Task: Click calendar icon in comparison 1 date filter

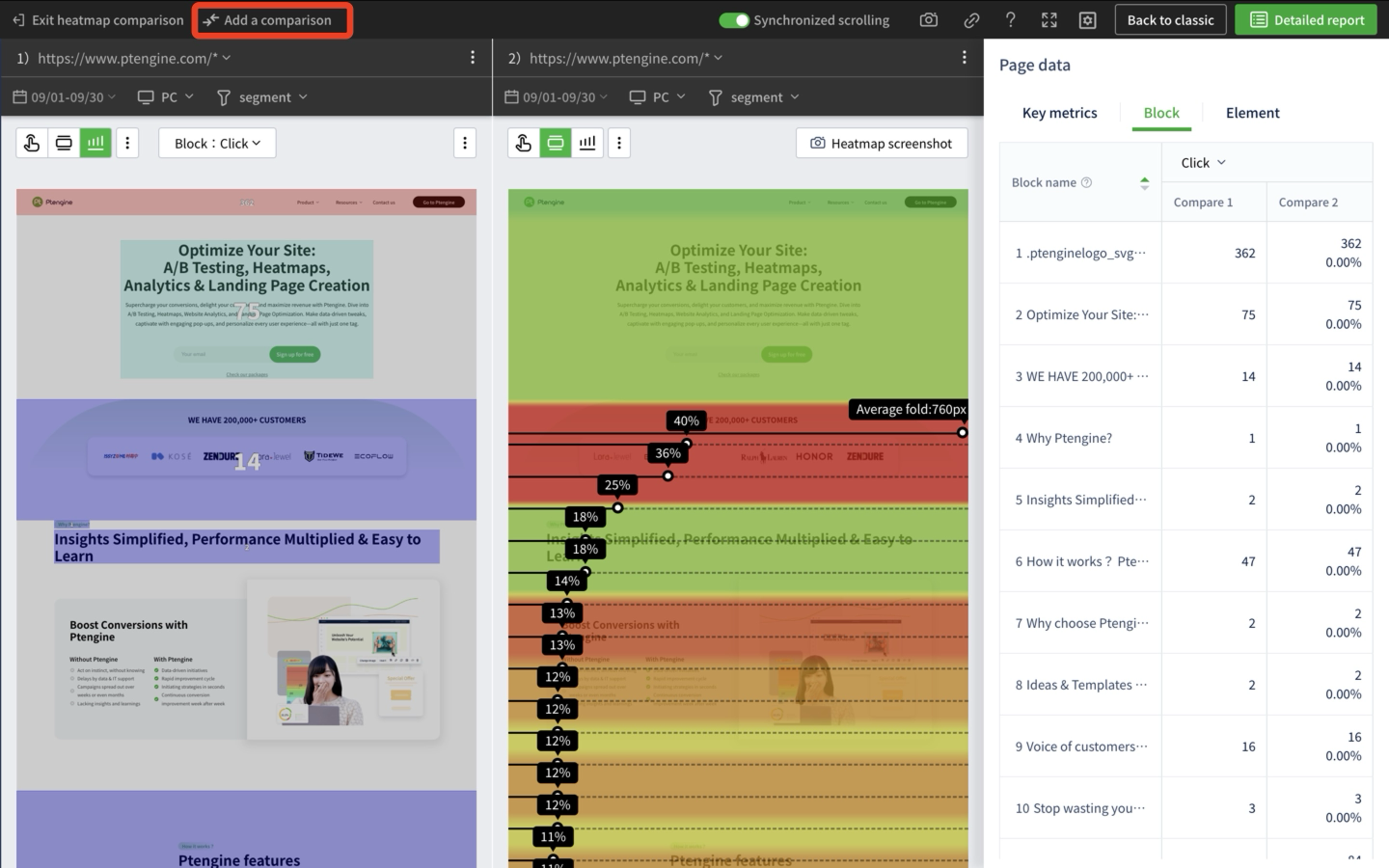Action: (19, 97)
